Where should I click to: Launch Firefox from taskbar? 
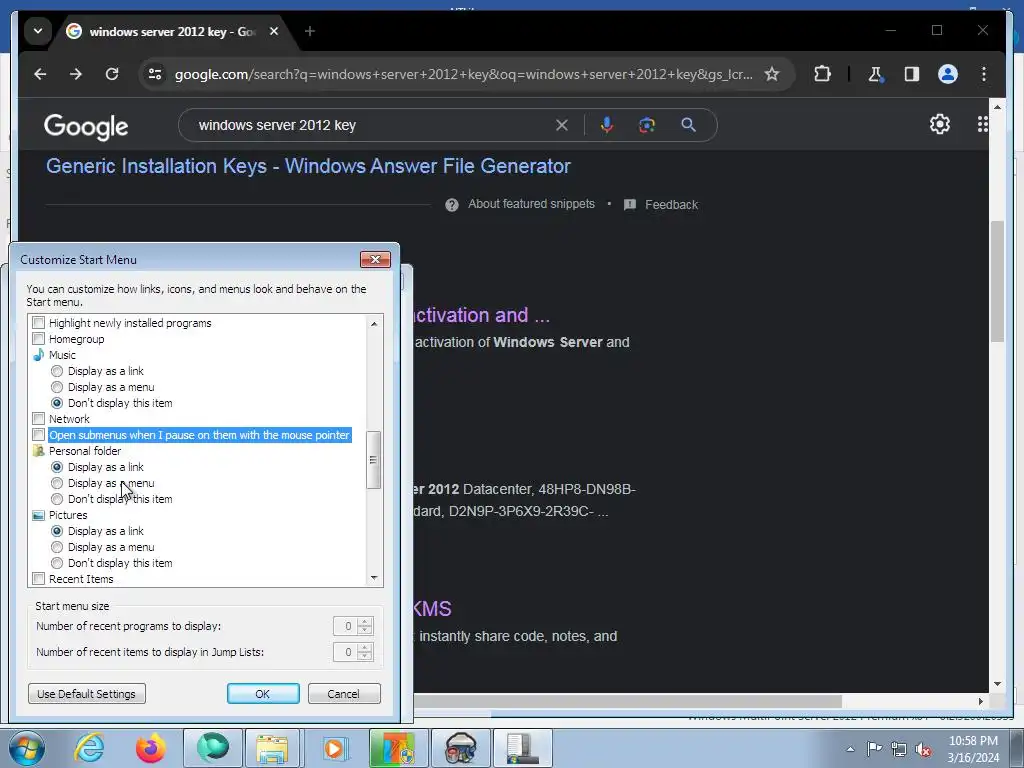(x=150, y=748)
